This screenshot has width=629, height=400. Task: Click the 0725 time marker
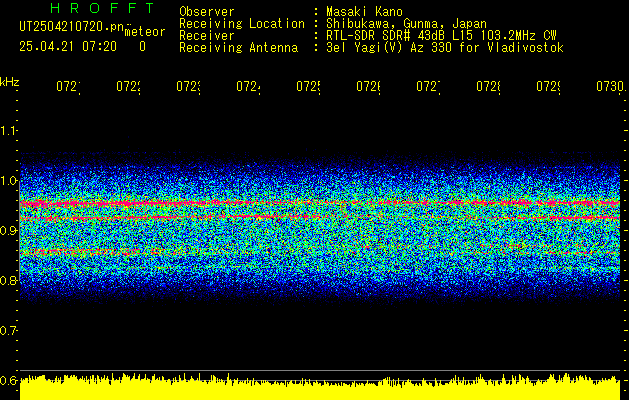[308, 87]
